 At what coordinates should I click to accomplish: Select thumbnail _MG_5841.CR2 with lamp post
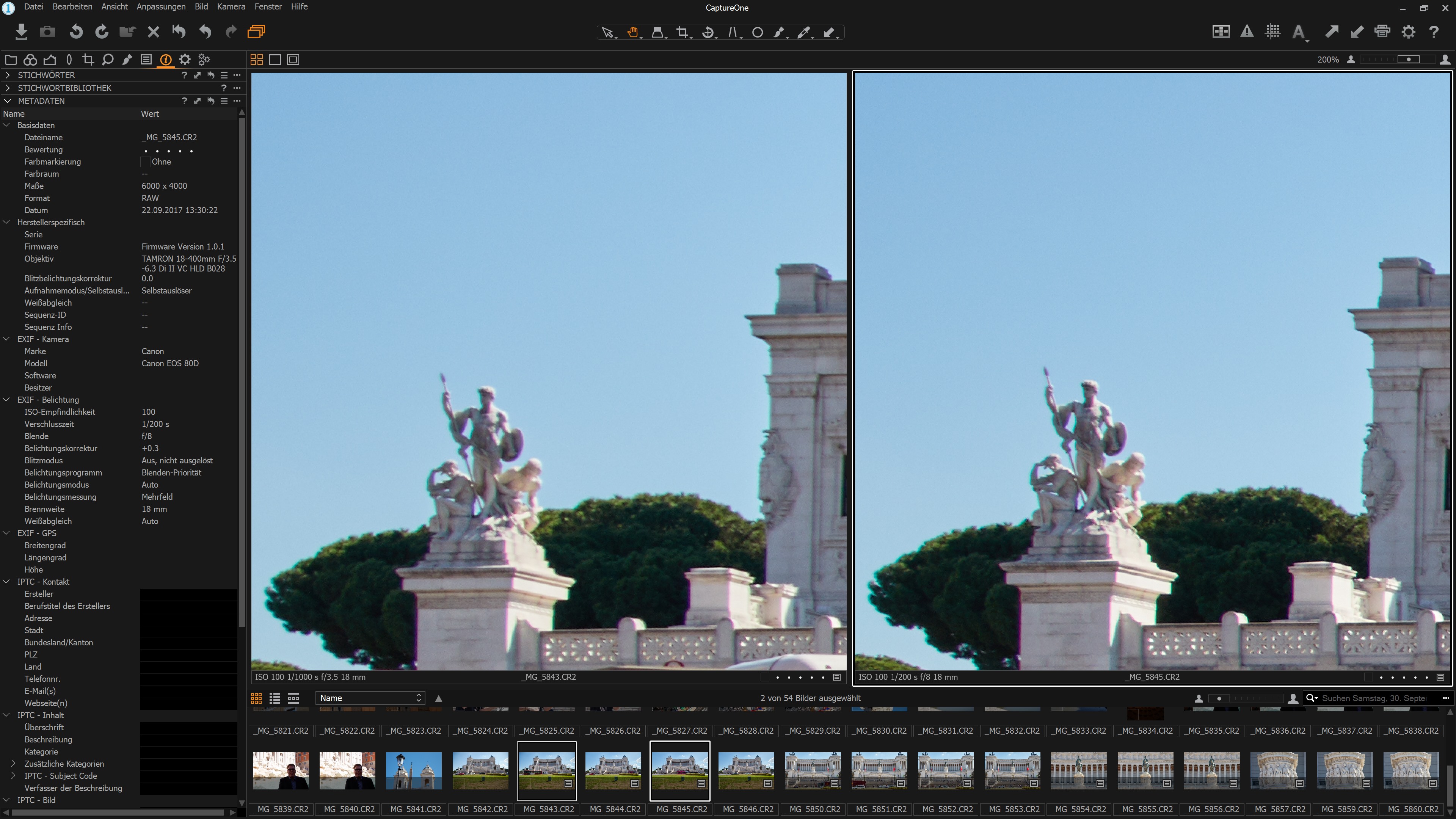pyautogui.click(x=413, y=770)
